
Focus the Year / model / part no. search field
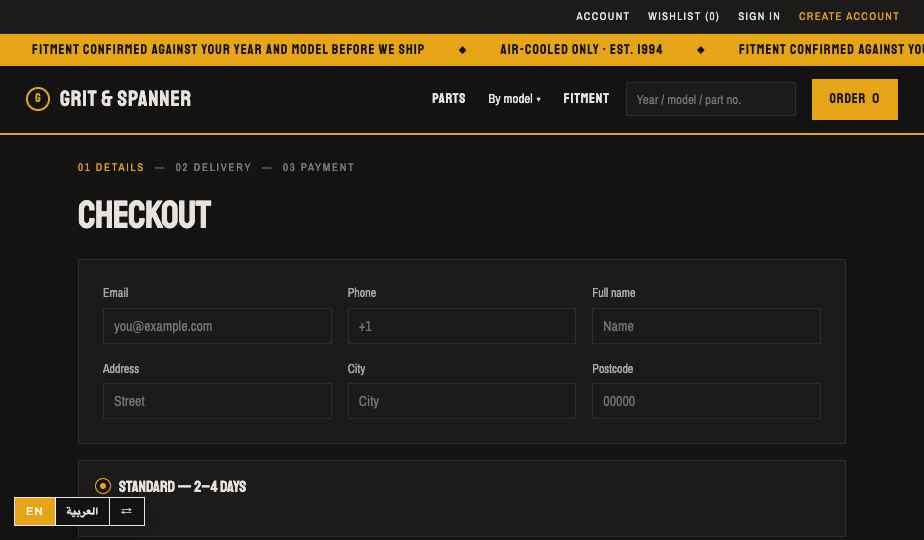(711, 99)
